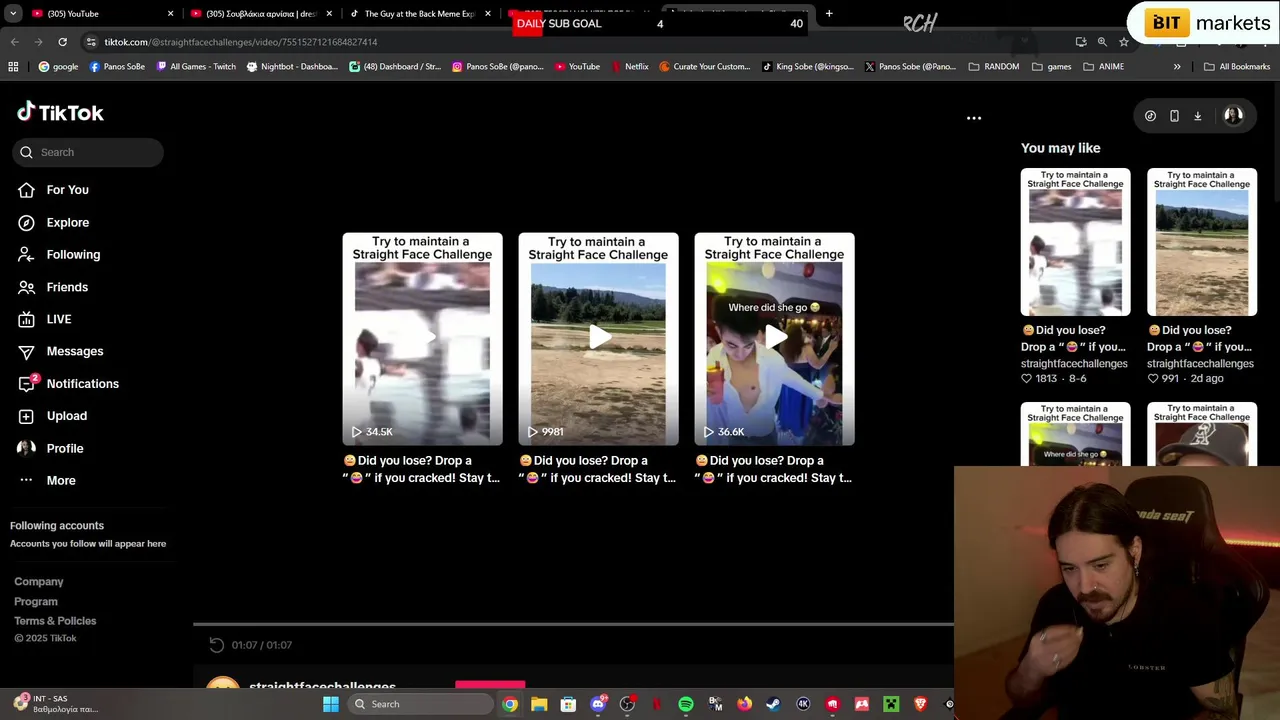Open the Company footer link
The height and width of the screenshot is (720, 1280).
(39, 581)
